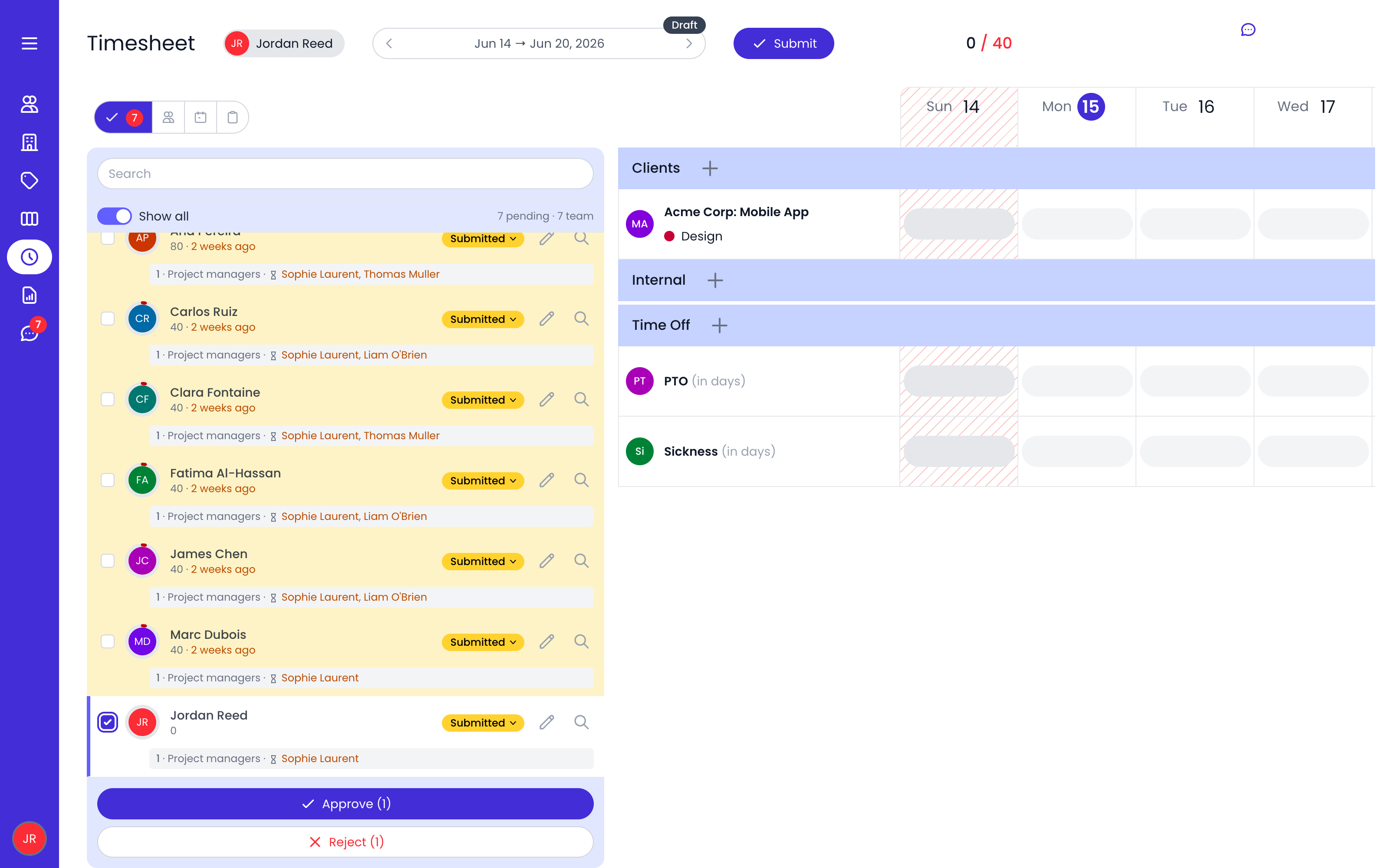
Task: Uncheck the Jordan Reed checkbox
Action: tap(107, 722)
